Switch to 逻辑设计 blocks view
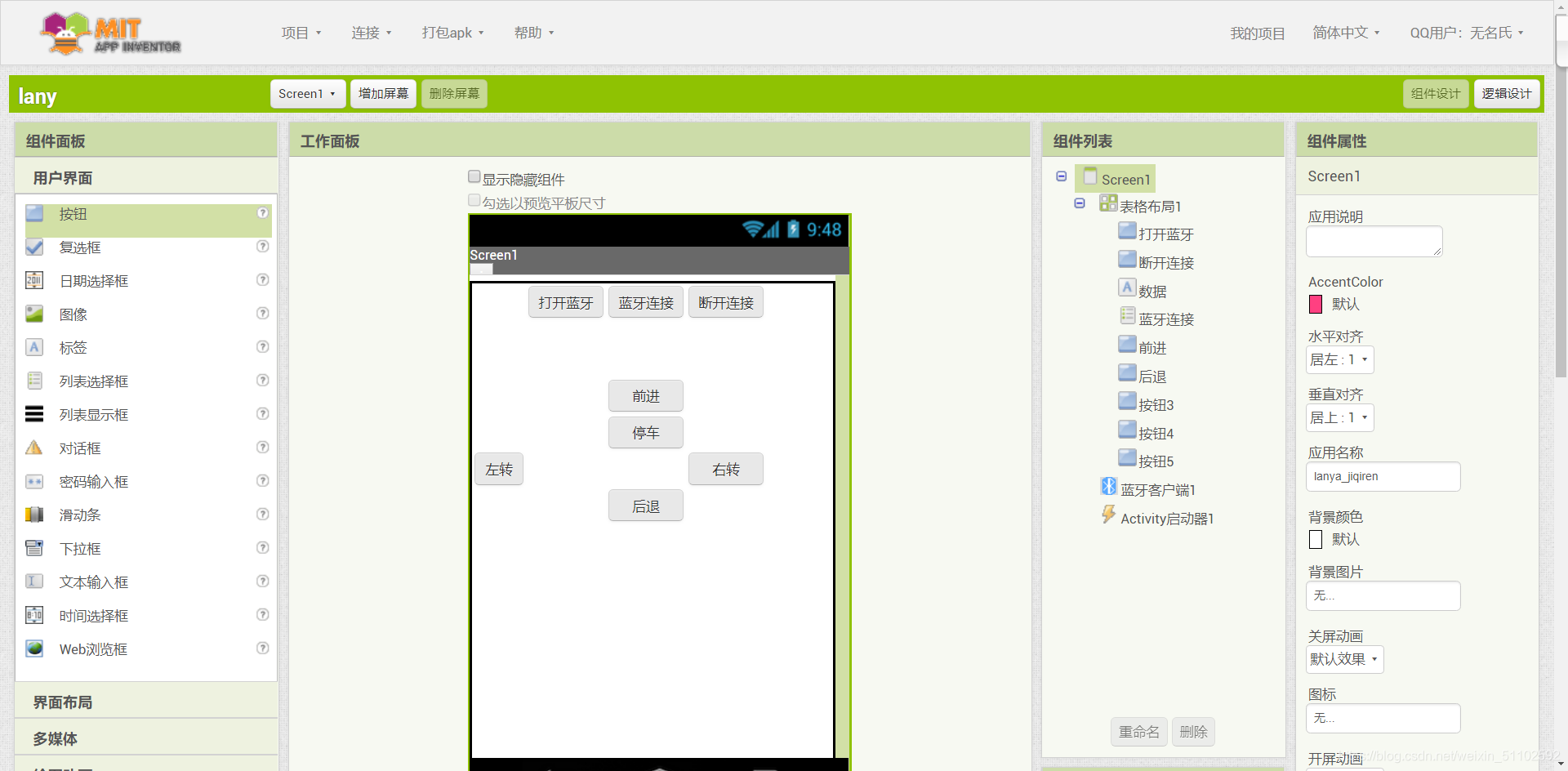The width and height of the screenshot is (1568, 771). tap(1507, 94)
